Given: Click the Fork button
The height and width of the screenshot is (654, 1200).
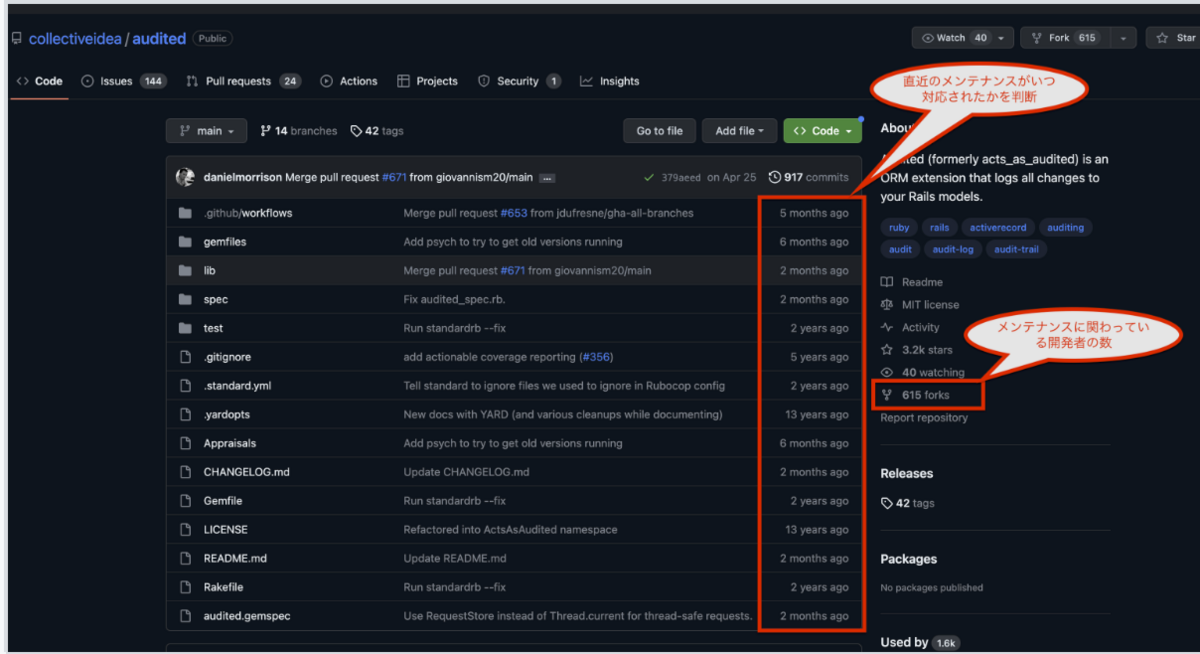Looking at the screenshot, I should pos(1066,38).
